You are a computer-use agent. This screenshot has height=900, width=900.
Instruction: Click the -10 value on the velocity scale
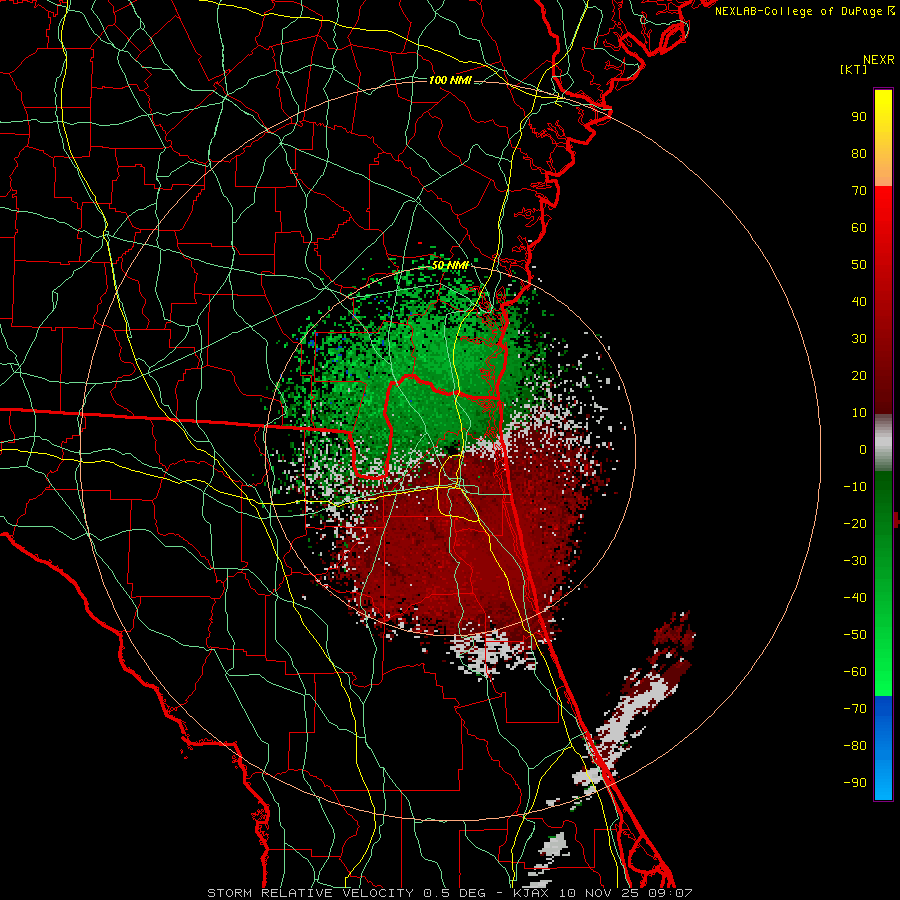point(855,487)
